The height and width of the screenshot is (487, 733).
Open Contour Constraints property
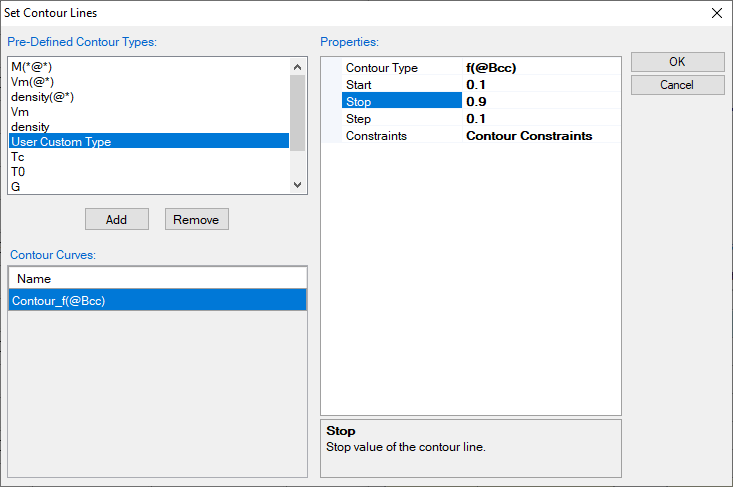540,136
